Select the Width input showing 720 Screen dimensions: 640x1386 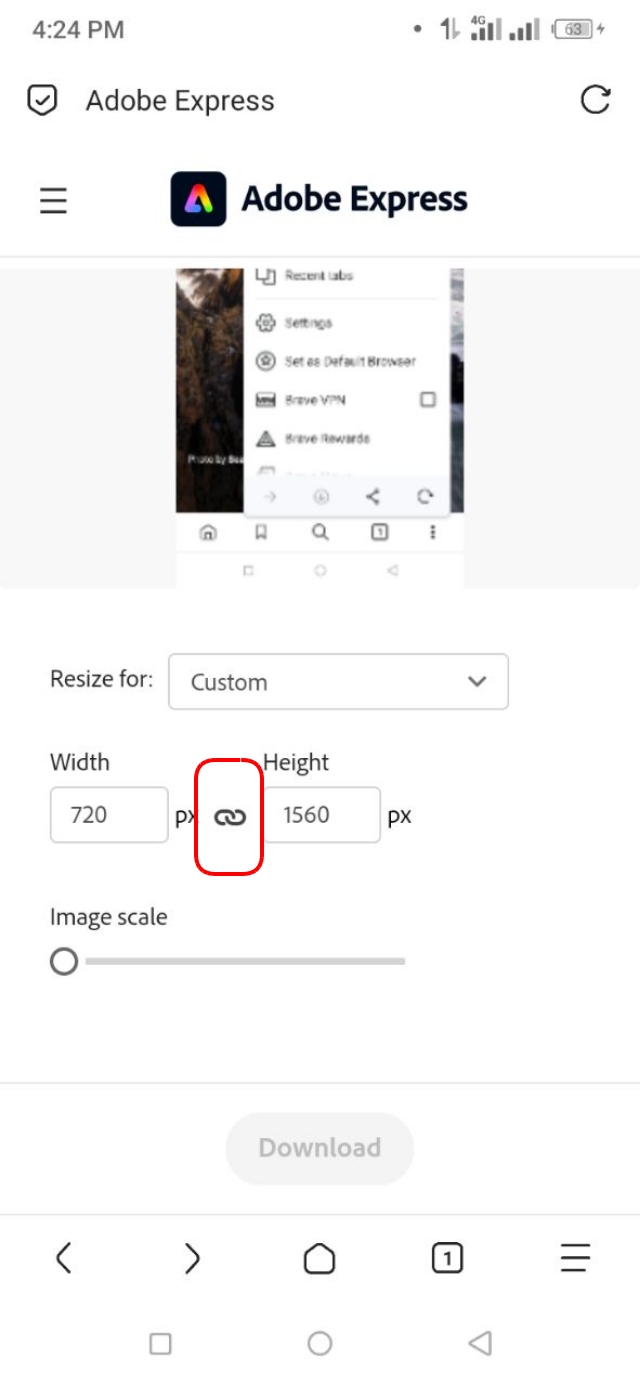108,814
